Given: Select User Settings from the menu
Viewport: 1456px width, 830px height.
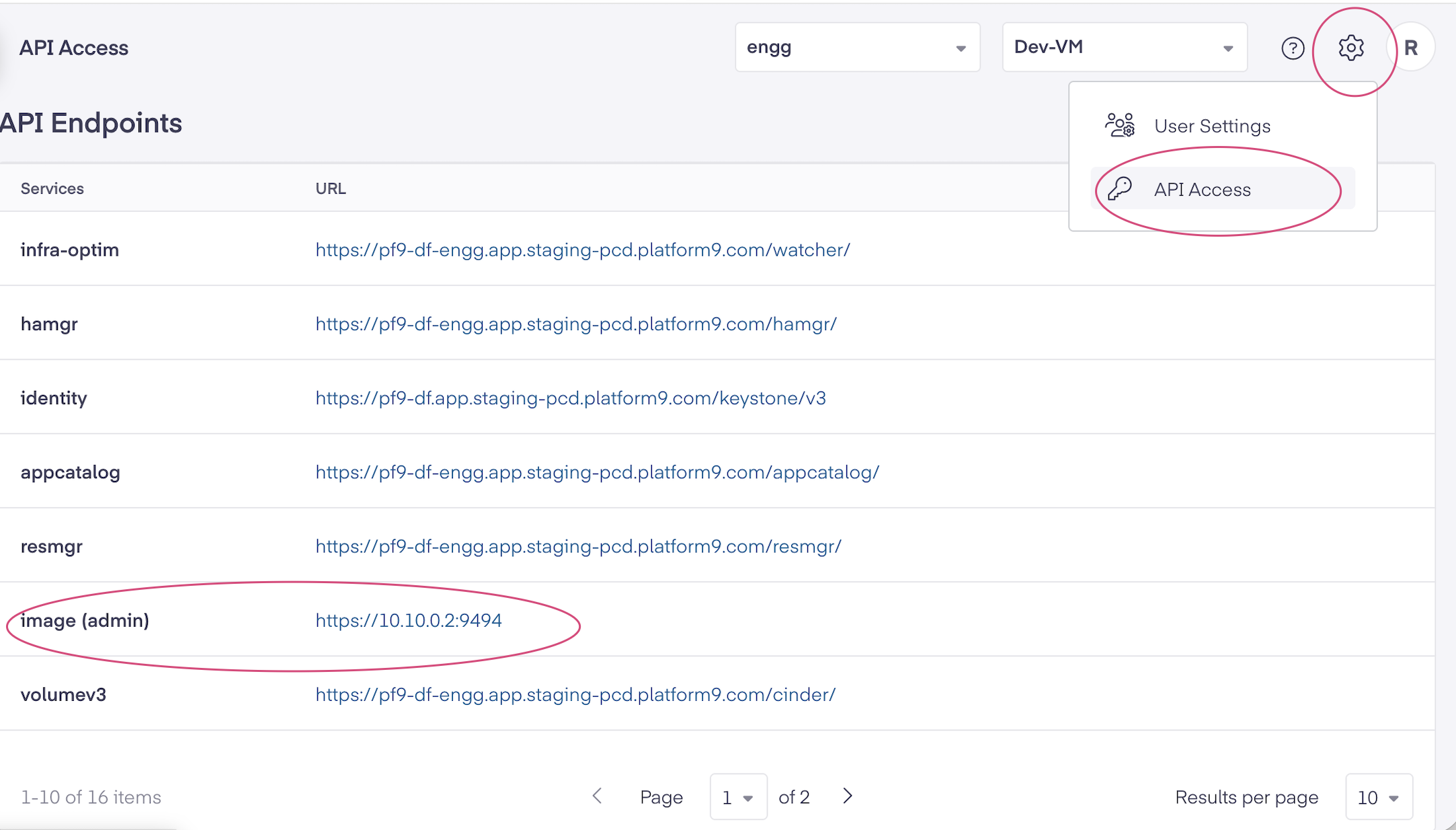Looking at the screenshot, I should click(1212, 126).
